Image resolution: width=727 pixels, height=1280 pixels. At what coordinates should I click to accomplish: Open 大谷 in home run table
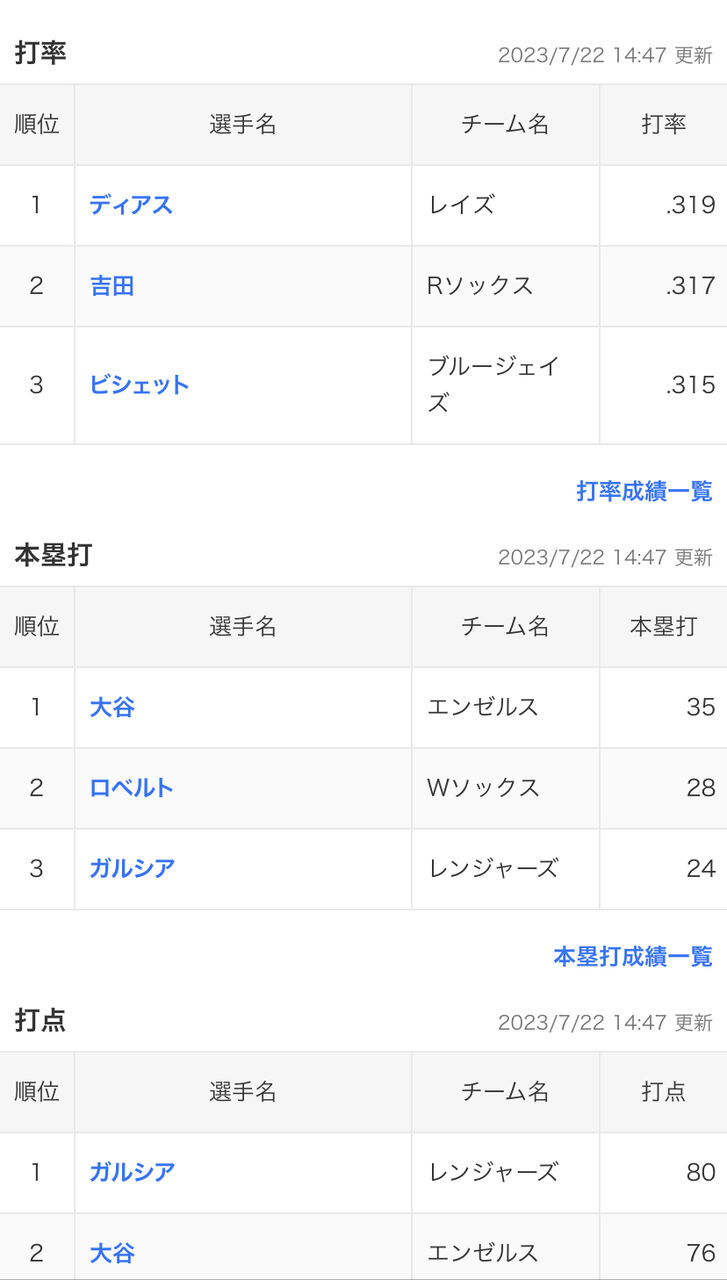[112, 707]
